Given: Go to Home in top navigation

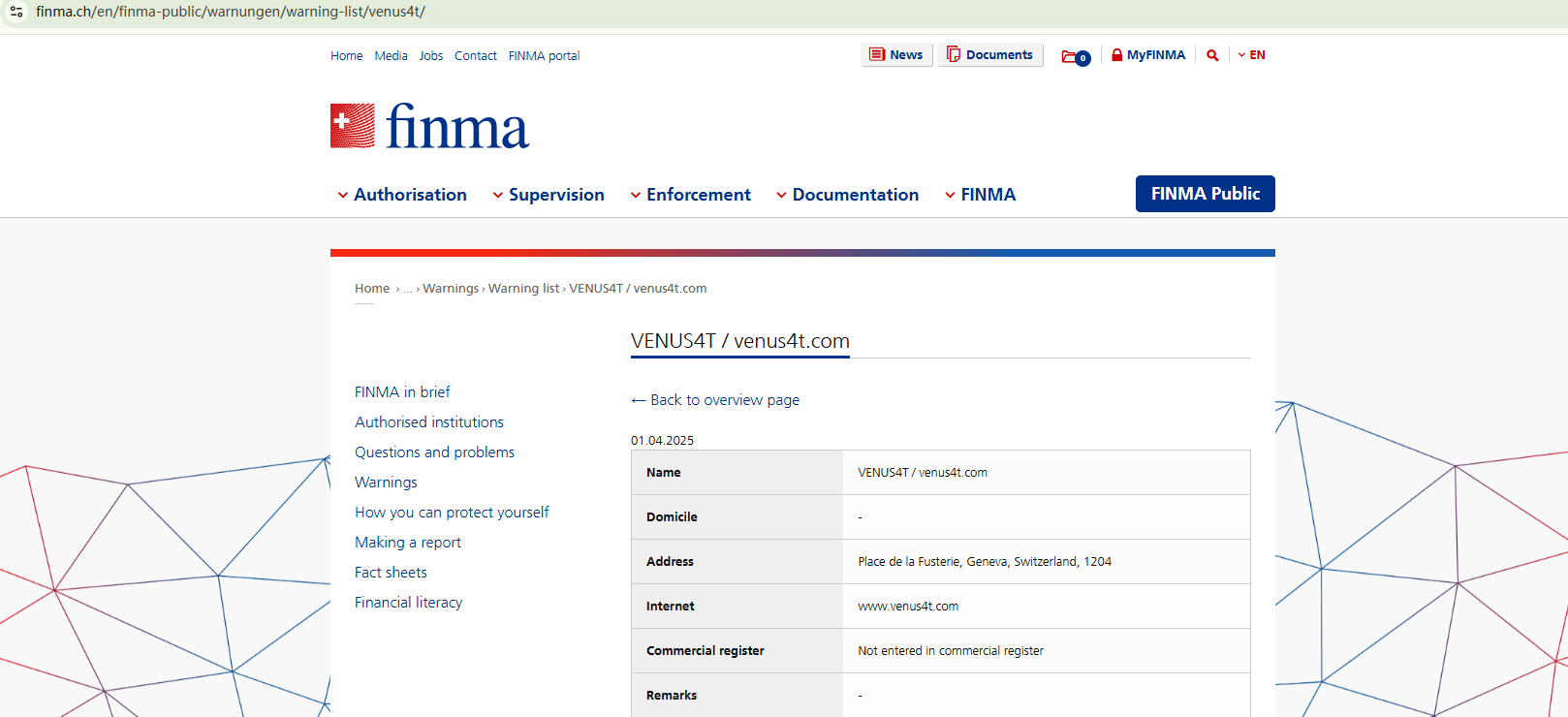Looking at the screenshot, I should click(x=347, y=56).
